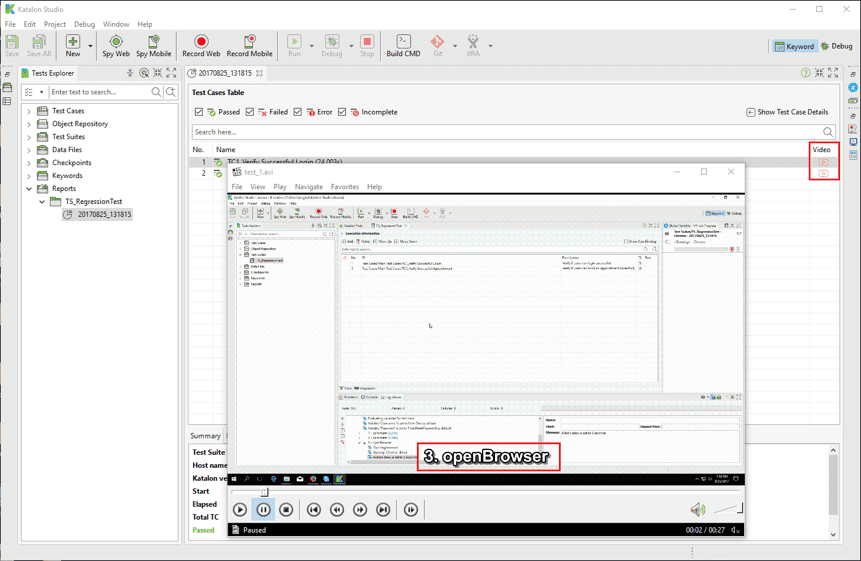Open the Window menu
Screen dimensions: 861x561
(116, 24)
